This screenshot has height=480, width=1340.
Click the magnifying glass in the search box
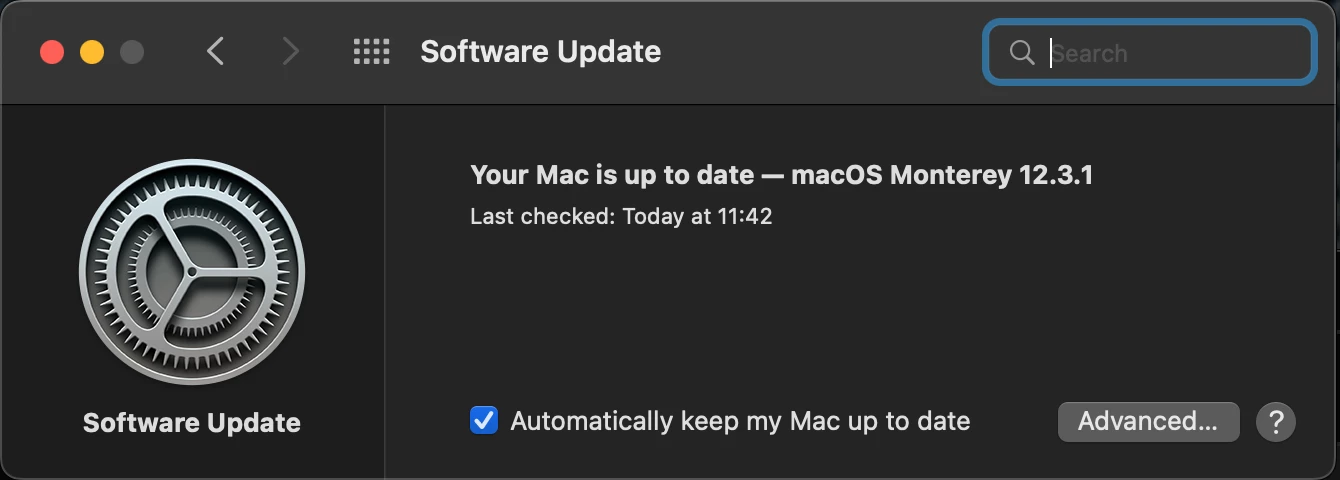click(1022, 52)
